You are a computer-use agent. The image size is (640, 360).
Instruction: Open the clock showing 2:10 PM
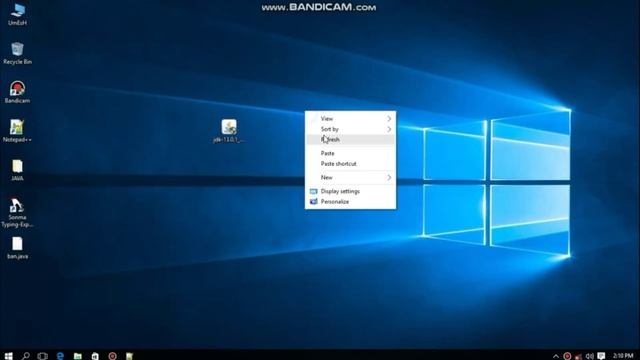[623, 356]
